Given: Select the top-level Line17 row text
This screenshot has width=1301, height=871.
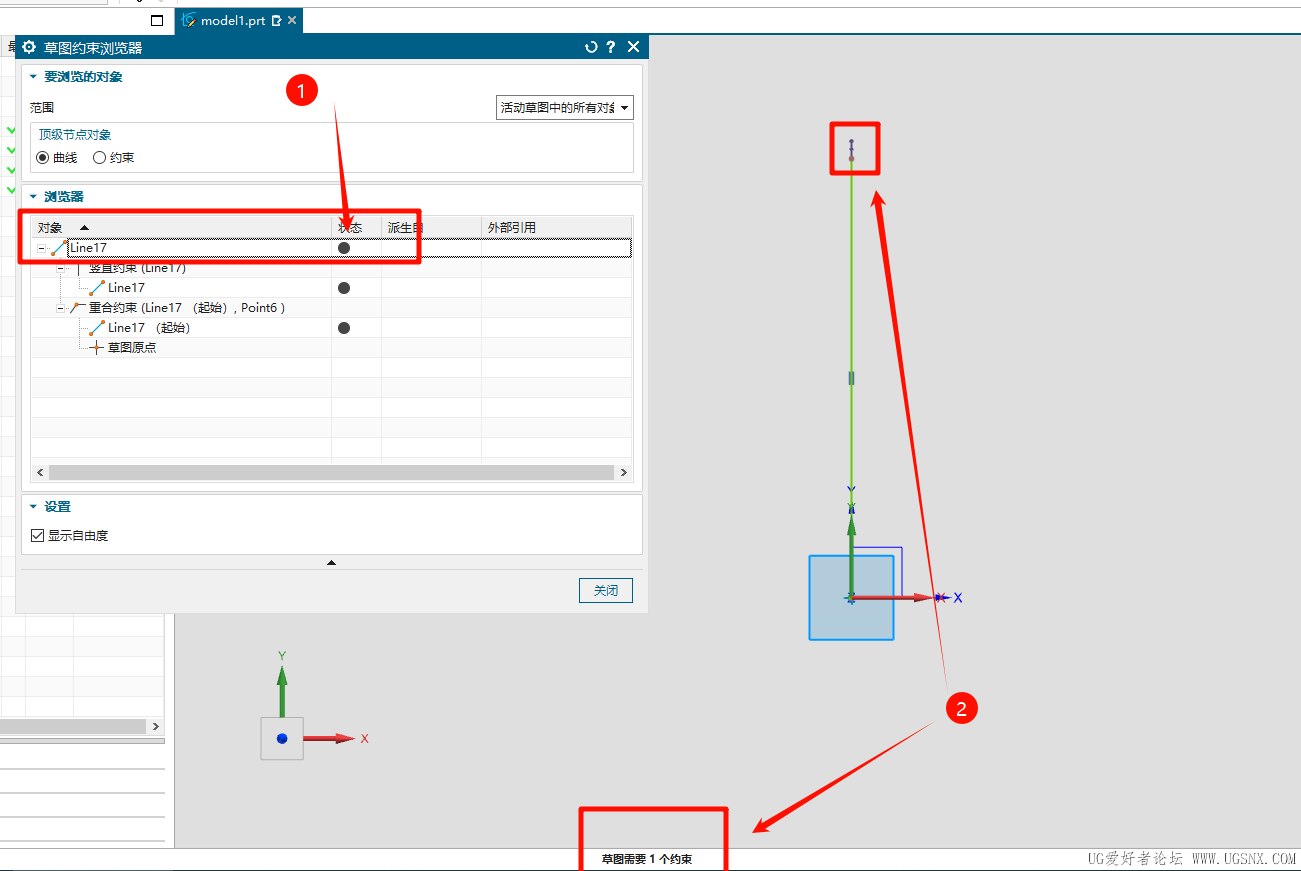Looking at the screenshot, I should pyautogui.click(x=88, y=248).
